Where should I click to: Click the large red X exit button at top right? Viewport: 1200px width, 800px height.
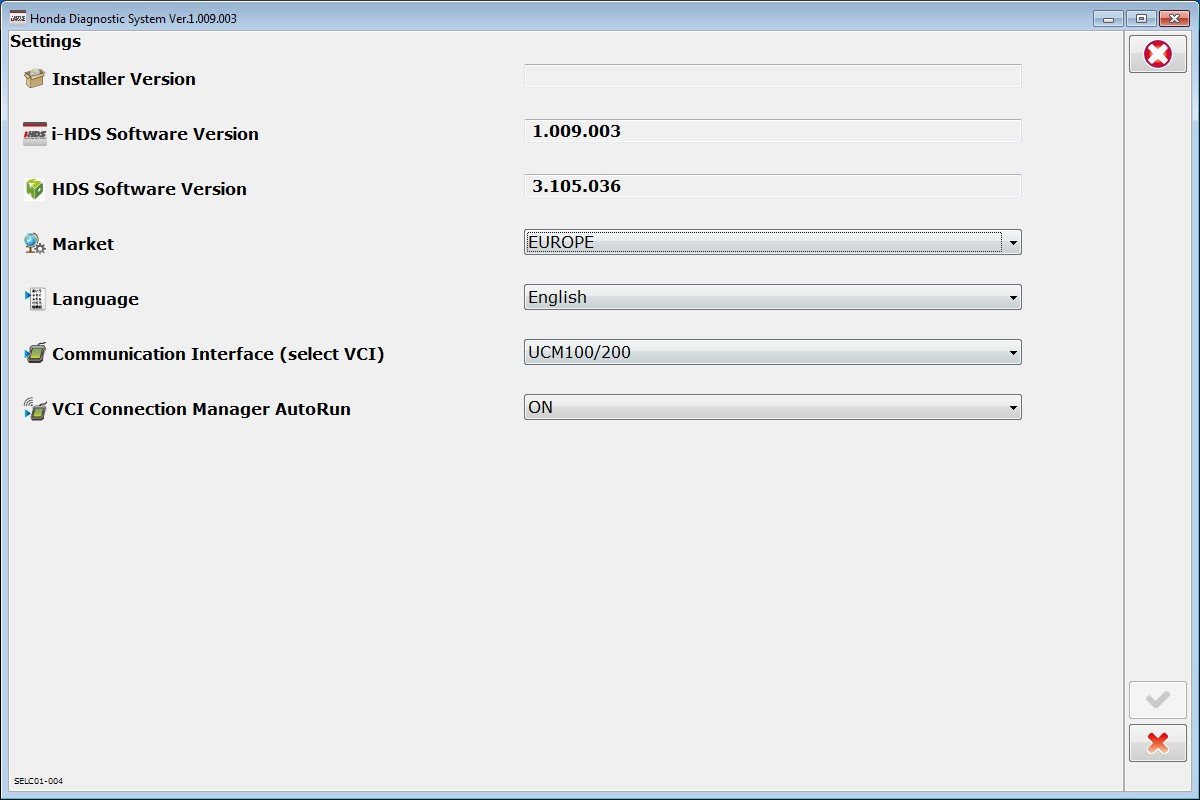[1158, 54]
